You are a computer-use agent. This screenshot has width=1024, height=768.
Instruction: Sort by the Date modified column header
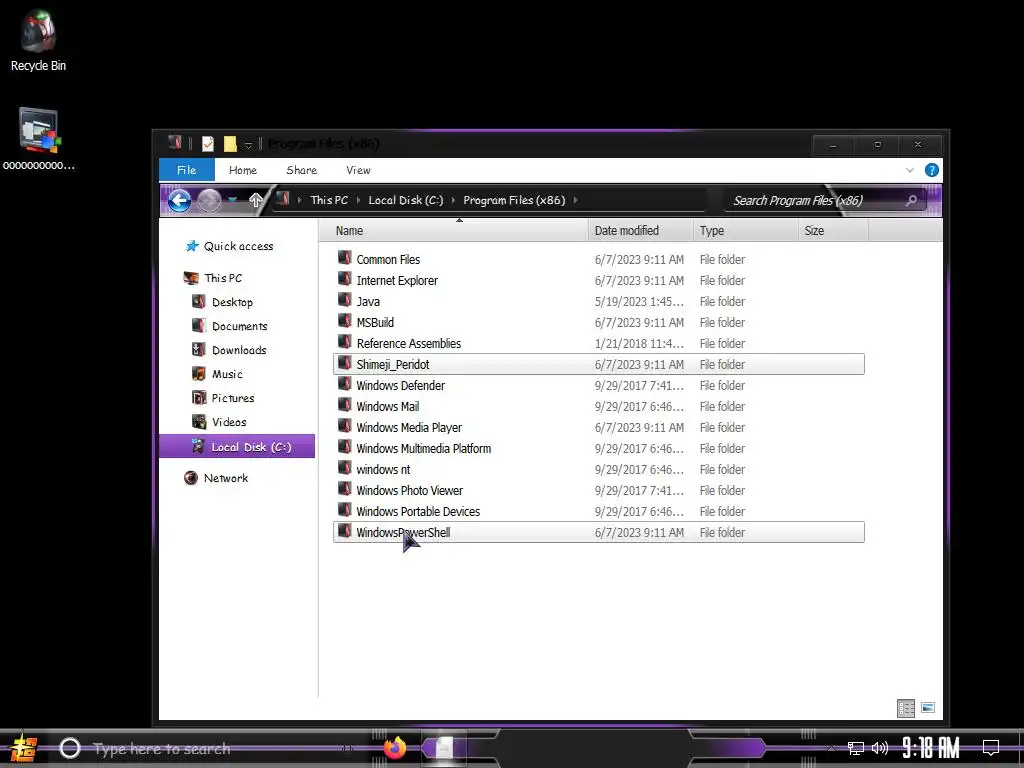click(x=641, y=231)
